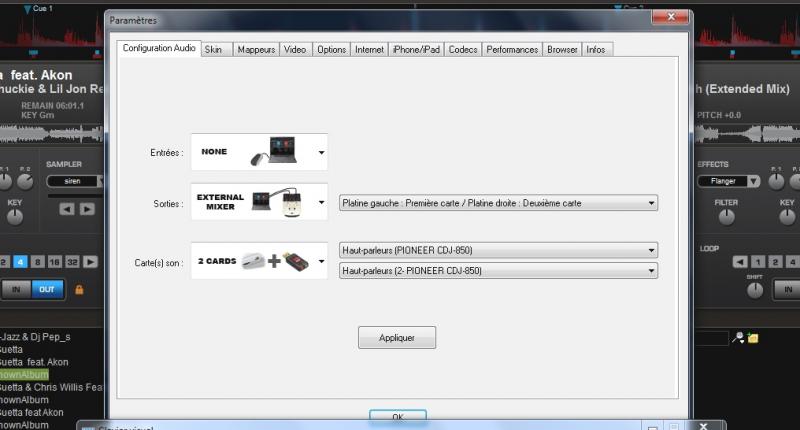Select the 'Suetta & Chris Willis Fea' row
Screen dimensions: 800x430
pos(51,388)
